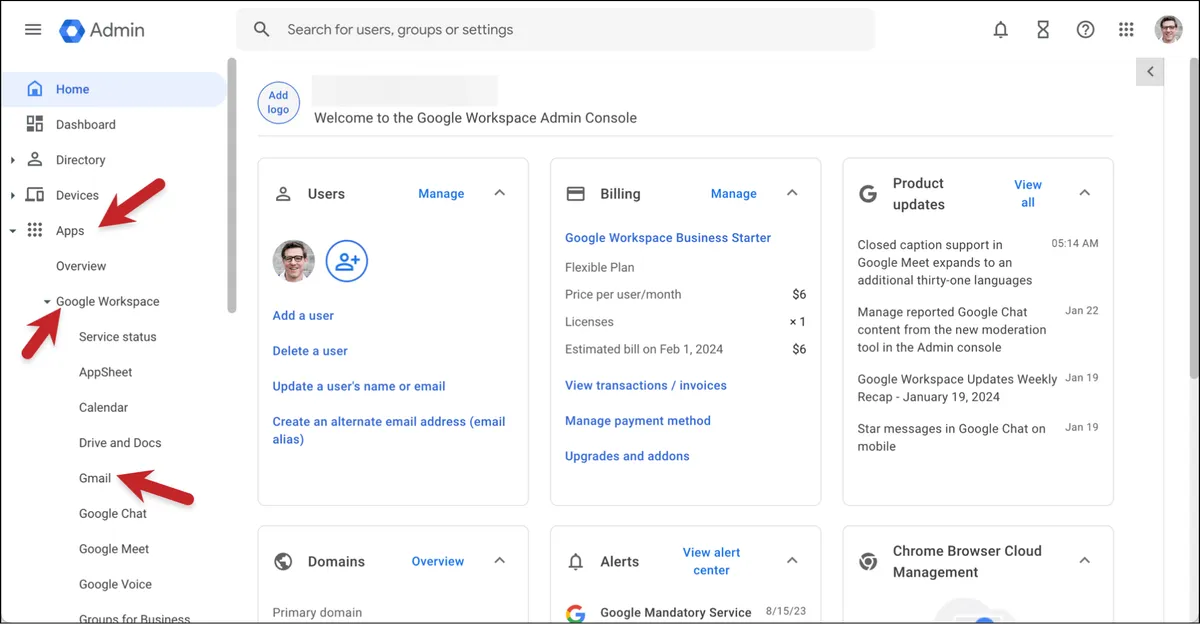Click the Apps grid icon in sidebar
This screenshot has height=624, width=1200.
(x=35, y=230)
